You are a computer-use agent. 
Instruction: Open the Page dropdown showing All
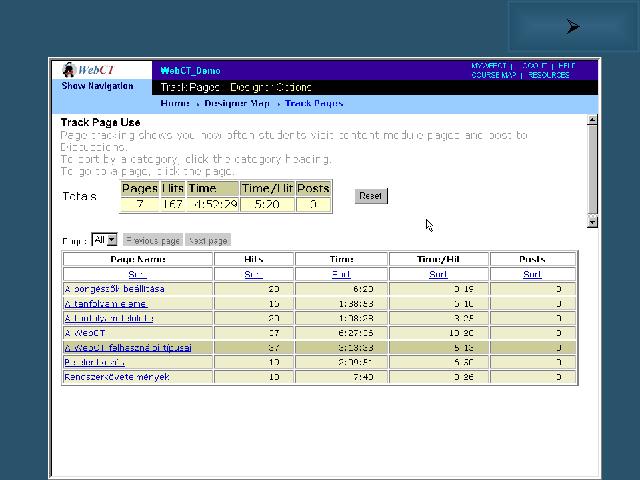104,240
